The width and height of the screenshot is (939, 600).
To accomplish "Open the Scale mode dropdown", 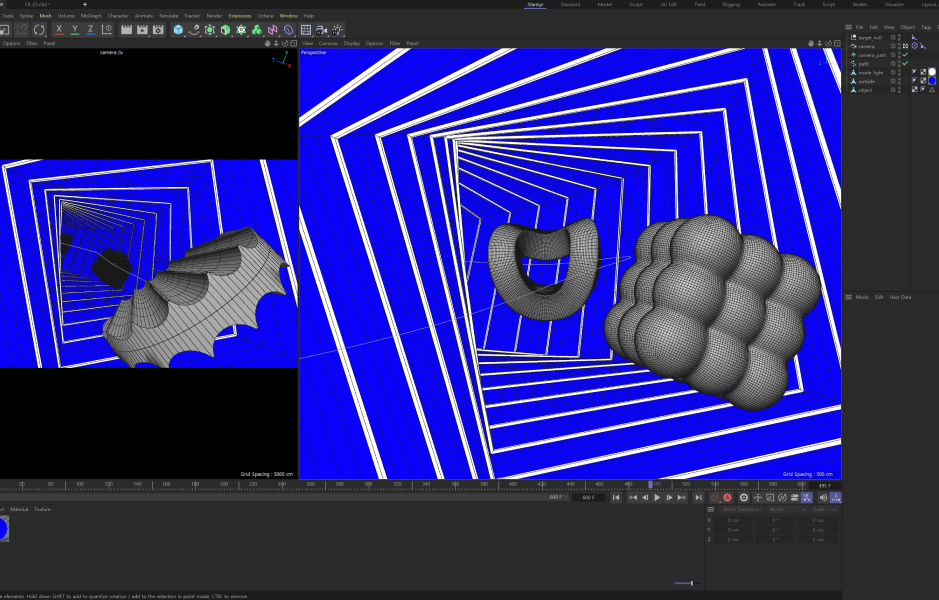I will tap(825, 510).
